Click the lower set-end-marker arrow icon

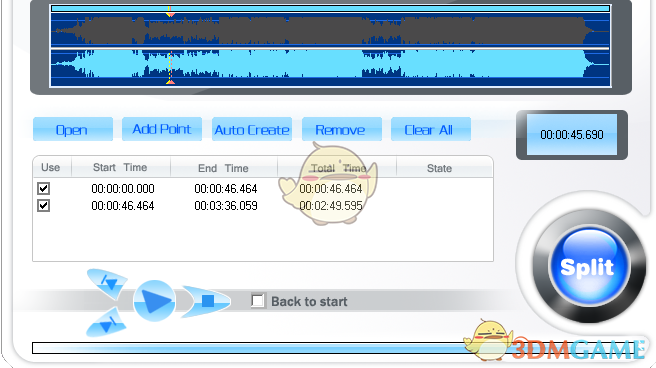(x=106, y=323)
